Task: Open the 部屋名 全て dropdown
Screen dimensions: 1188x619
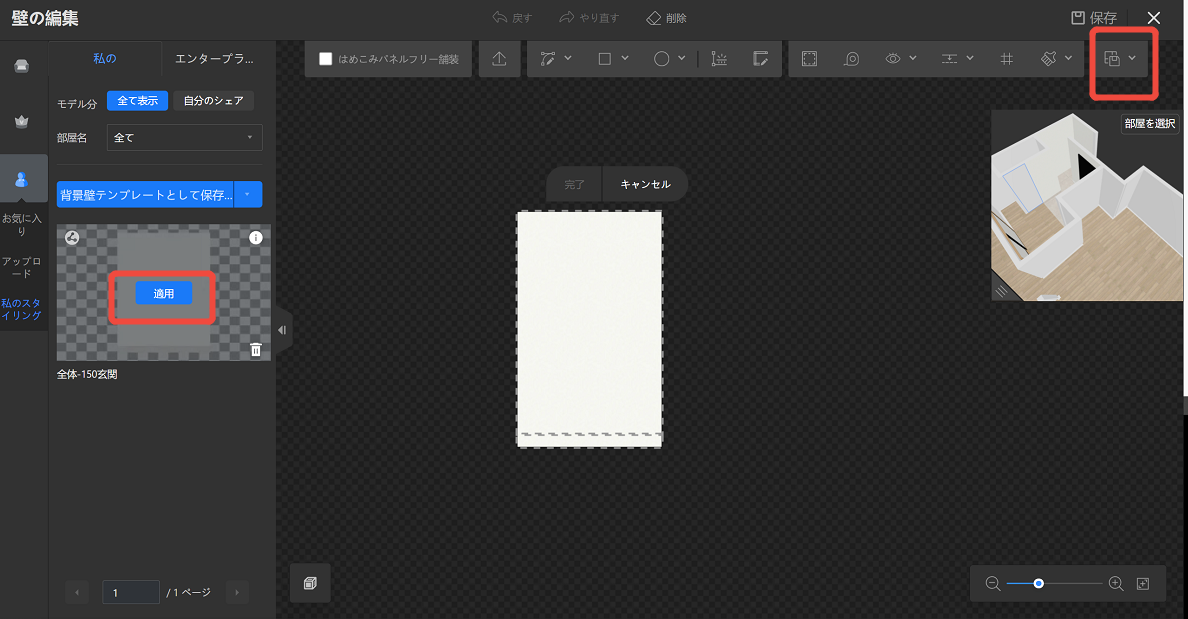Action: coord(185,137)
